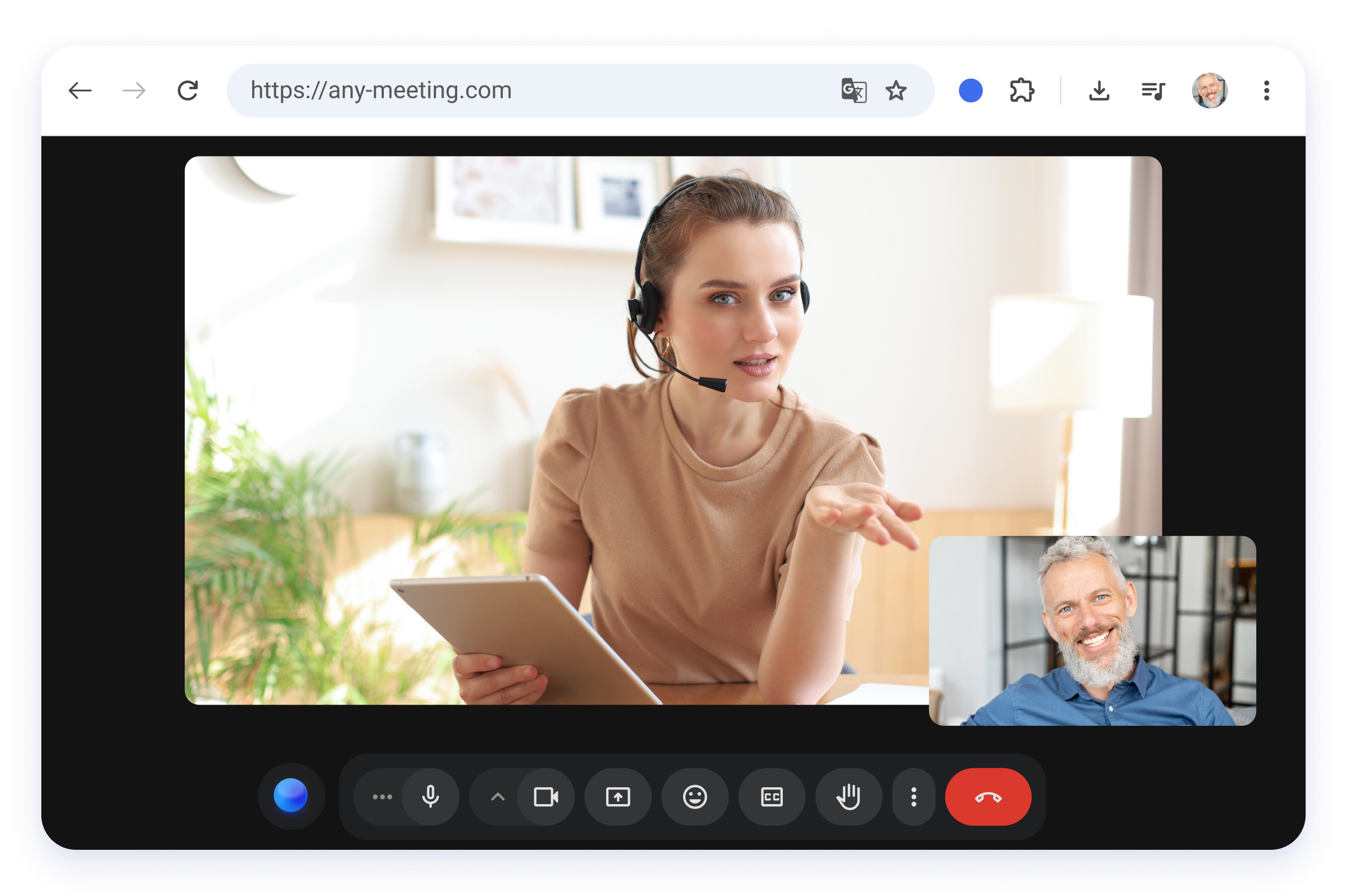Open the browser profile avatar
Screen dimensions: 1346x896
pyautogui.click(x=1210, y=90)
